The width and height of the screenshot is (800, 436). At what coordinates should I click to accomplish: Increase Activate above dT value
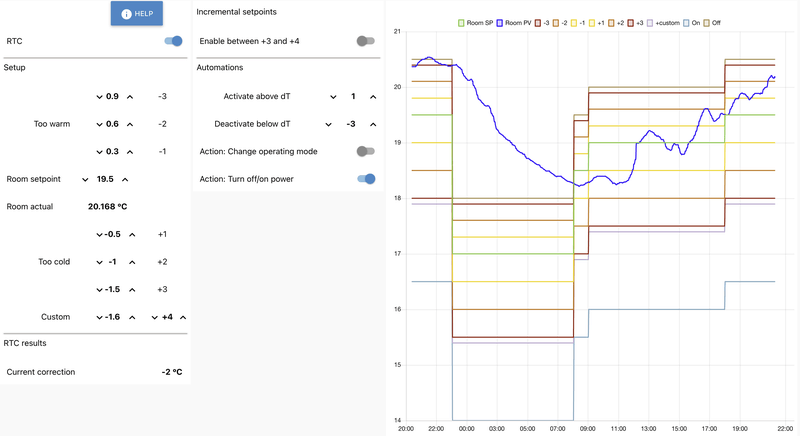point(373,97)
